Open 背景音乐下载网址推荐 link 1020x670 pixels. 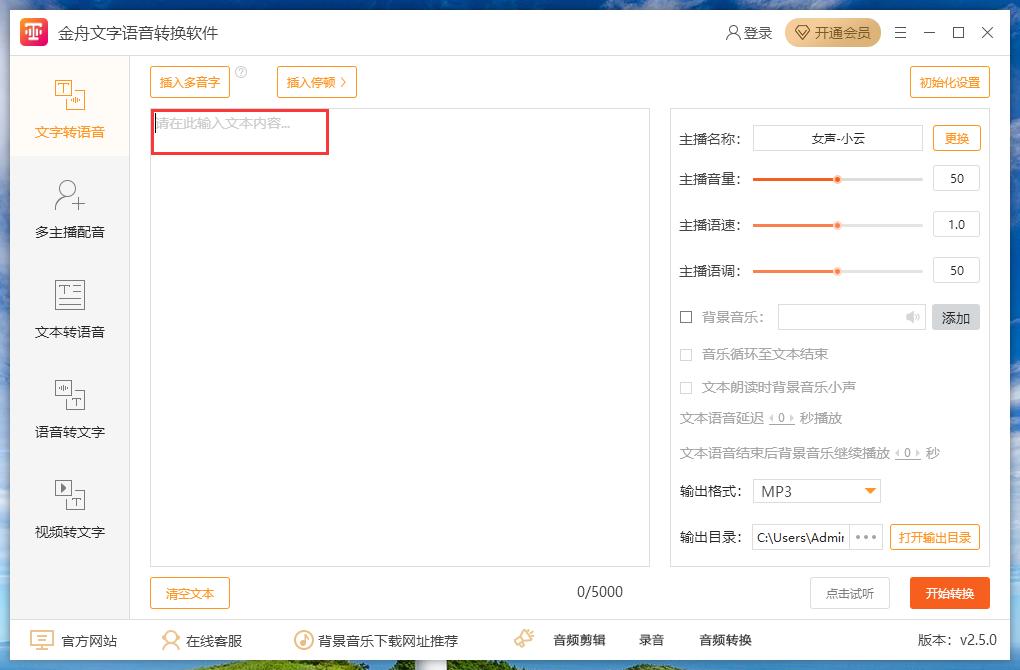coord(376,641)
